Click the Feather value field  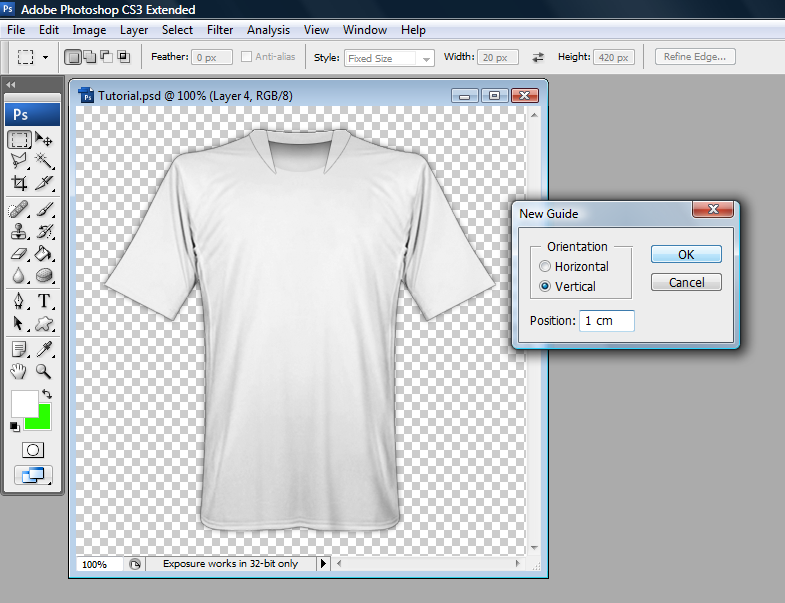pyautogui.click(x=212, y=57)
